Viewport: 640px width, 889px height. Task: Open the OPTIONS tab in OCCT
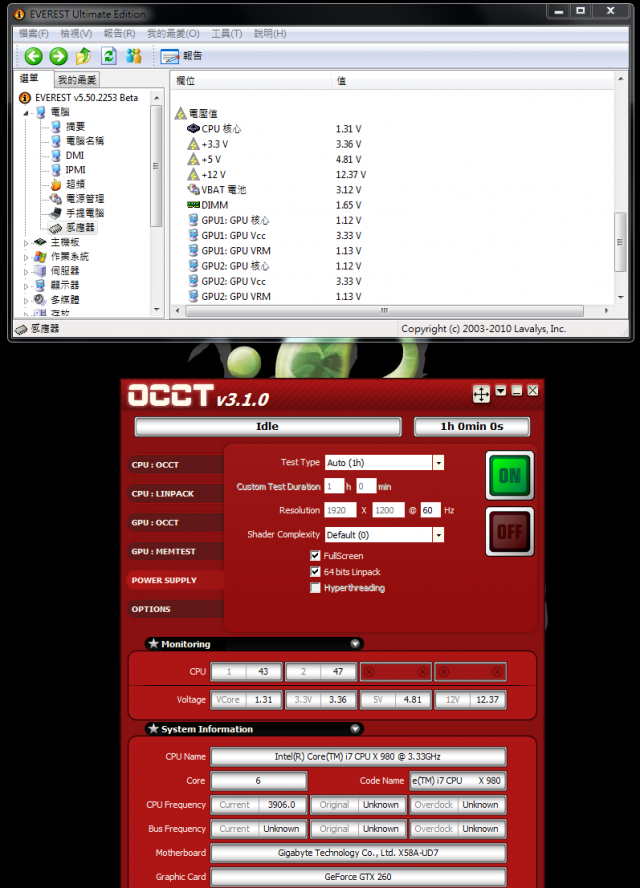175,609
